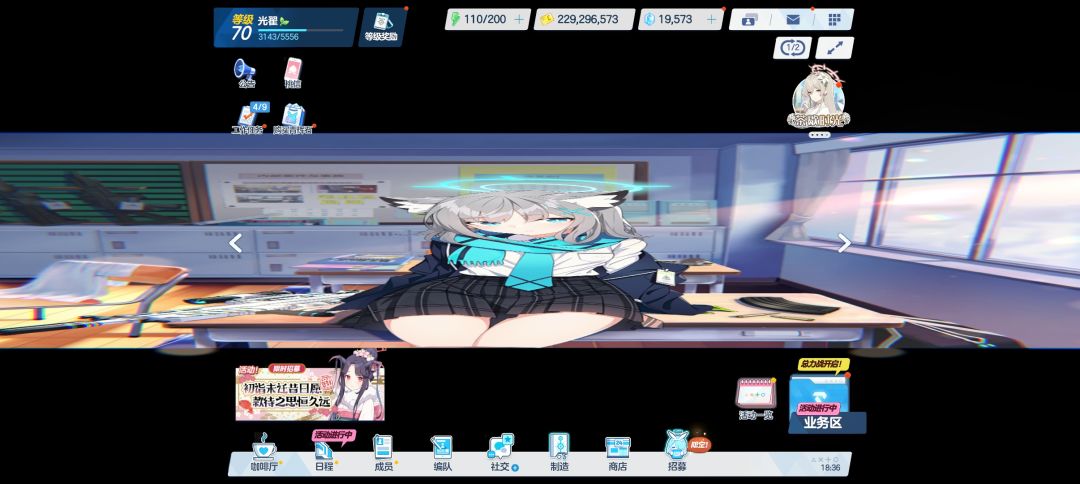
Task: Open the 公告 megaphone announcements
Action: tap(245, 72)
